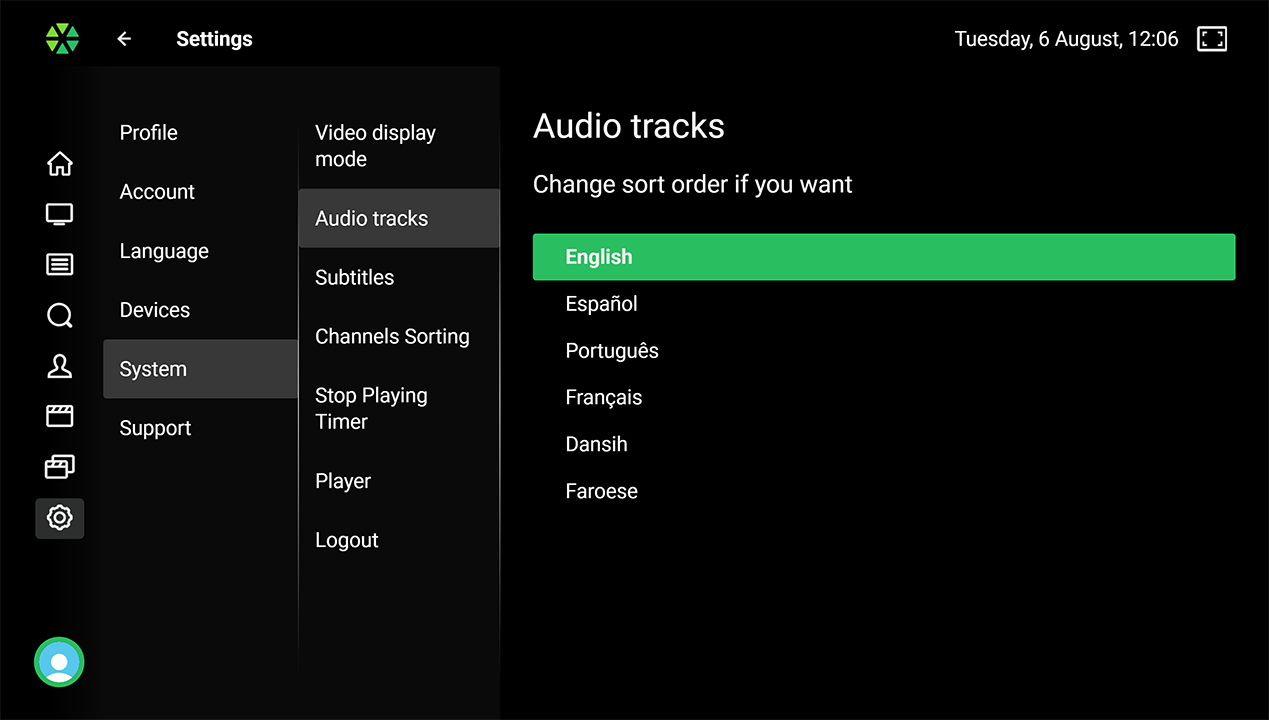
Task: Open the TV screen icon in sidebar
Action: 60,214
